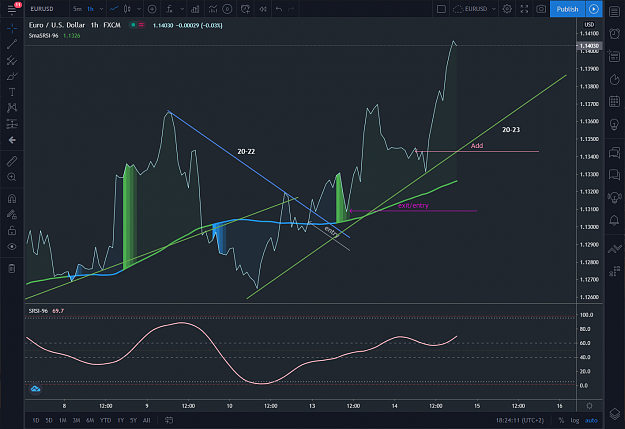Expand the chart style dropdown
Viewport: 625px width, 429px height.
[139, 9]
